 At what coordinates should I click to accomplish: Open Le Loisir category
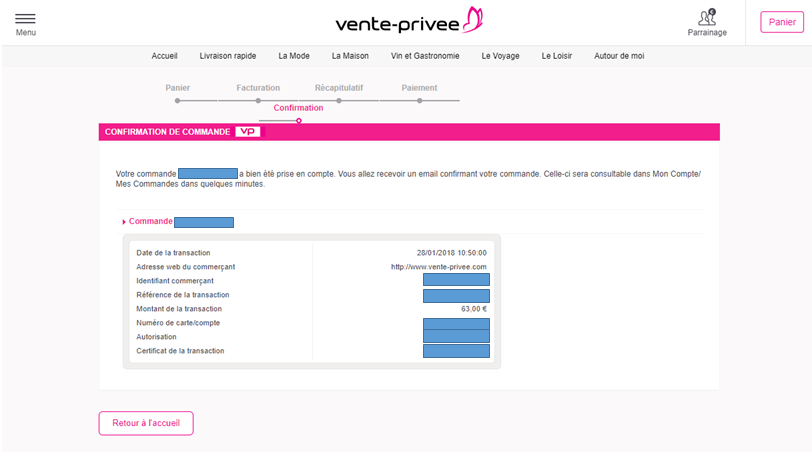tap(557, 56)
